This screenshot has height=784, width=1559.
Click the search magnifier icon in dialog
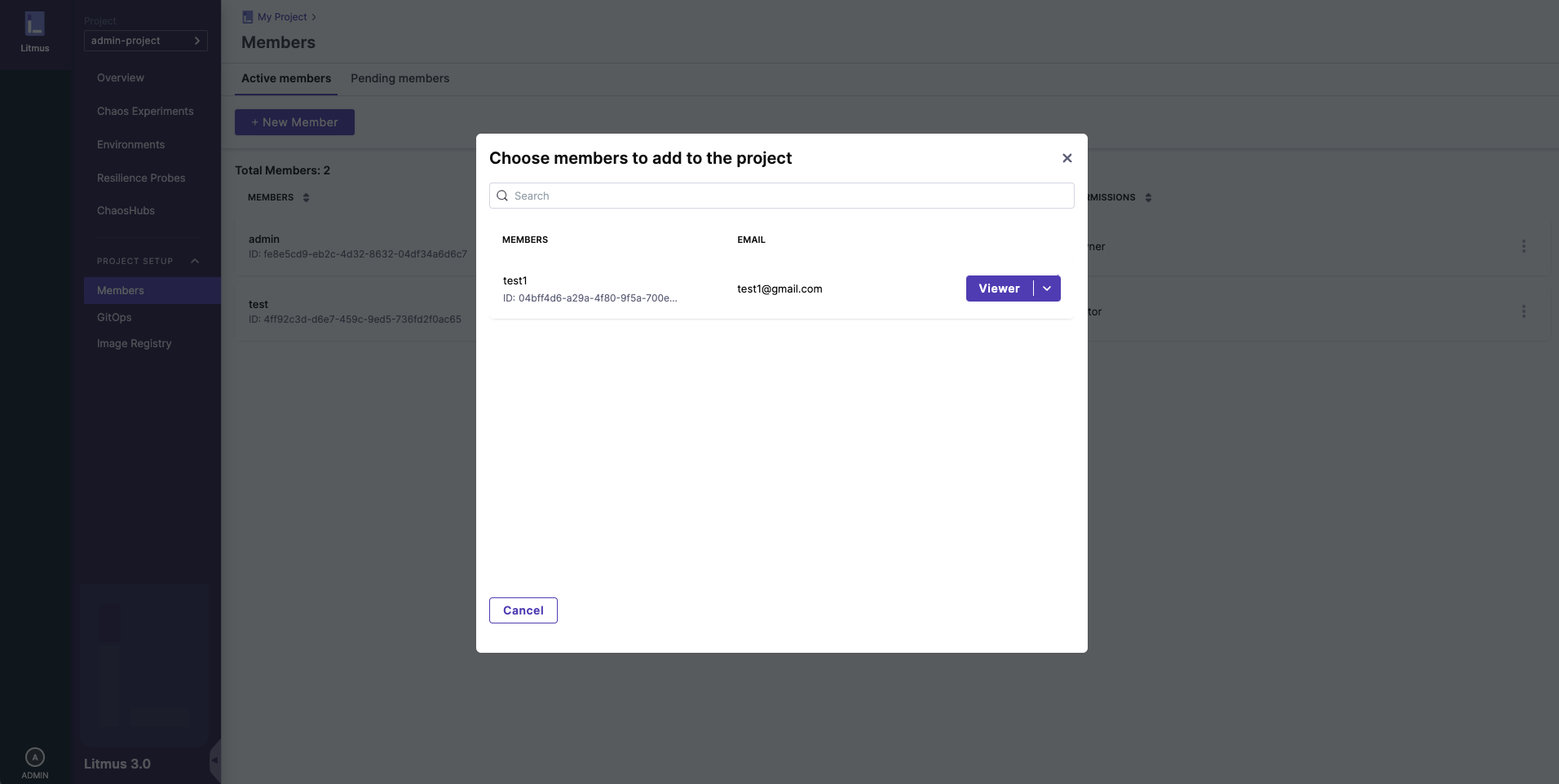502,196
